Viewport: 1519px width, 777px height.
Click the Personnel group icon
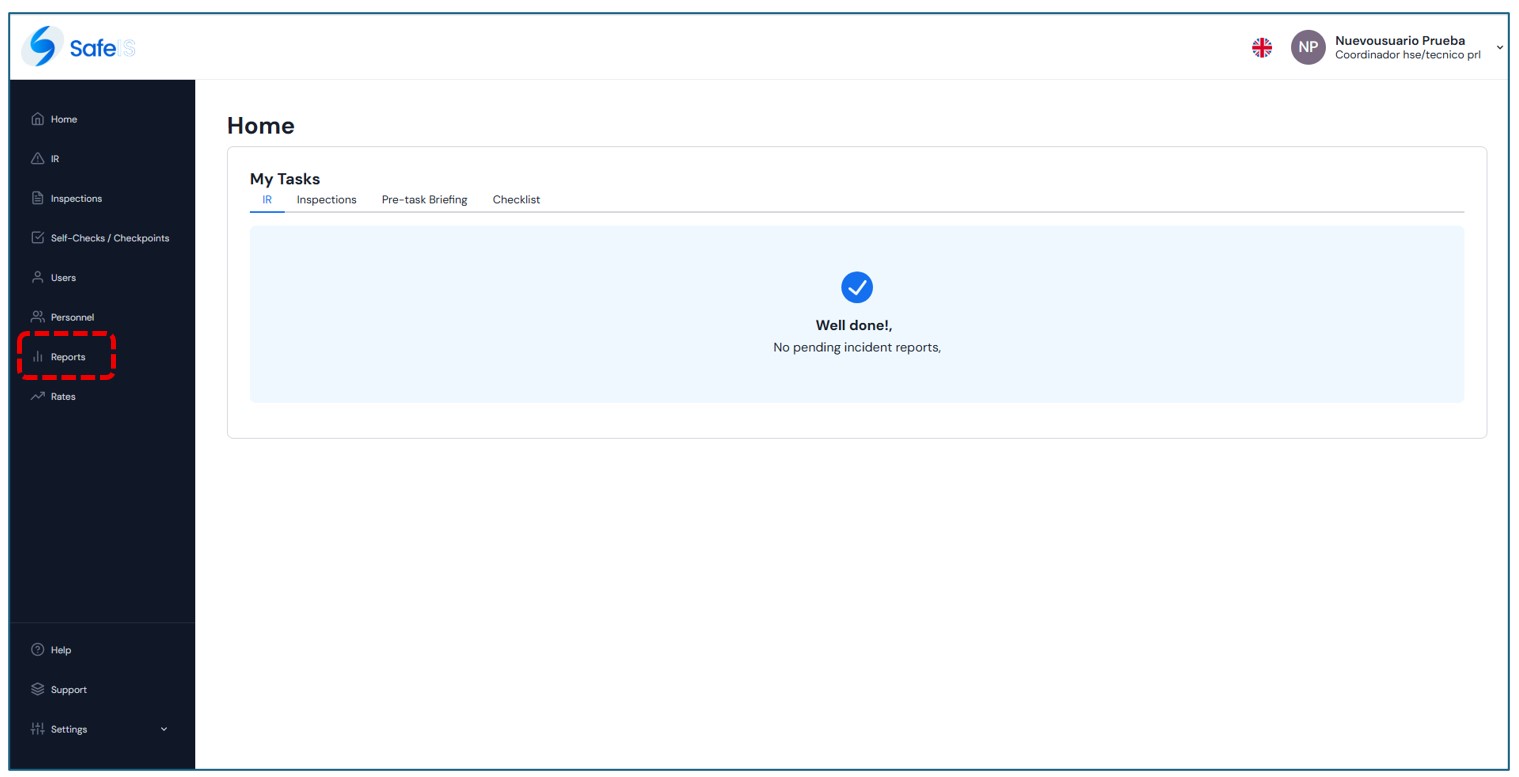38,317
